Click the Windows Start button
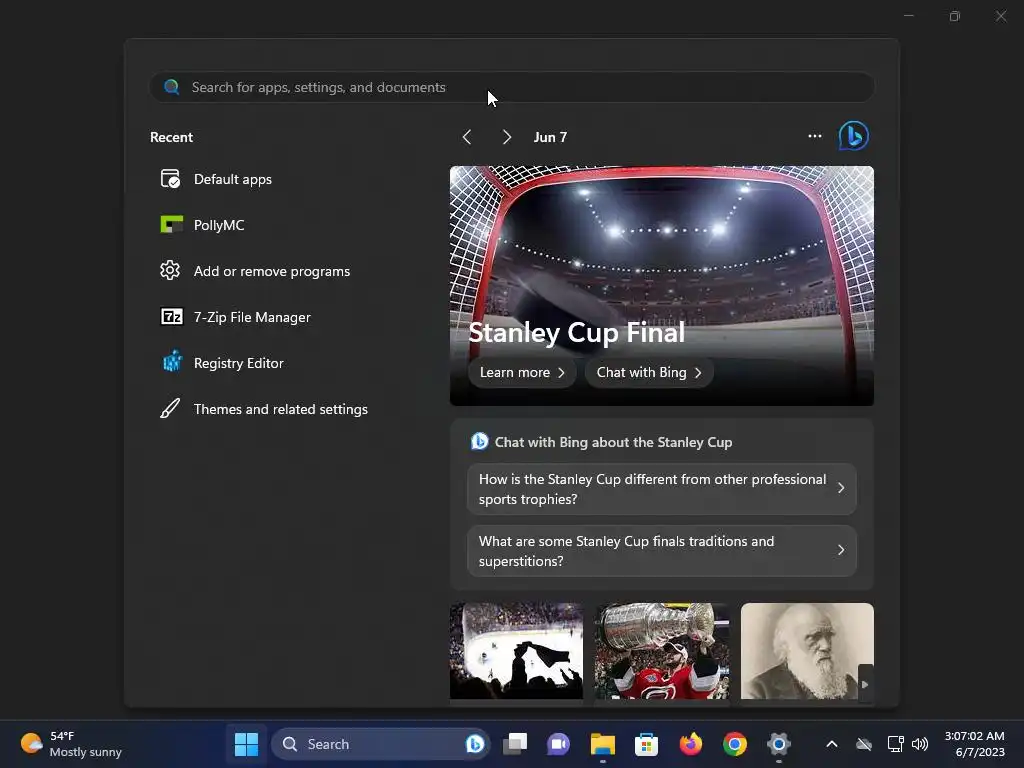 [246, 744]
